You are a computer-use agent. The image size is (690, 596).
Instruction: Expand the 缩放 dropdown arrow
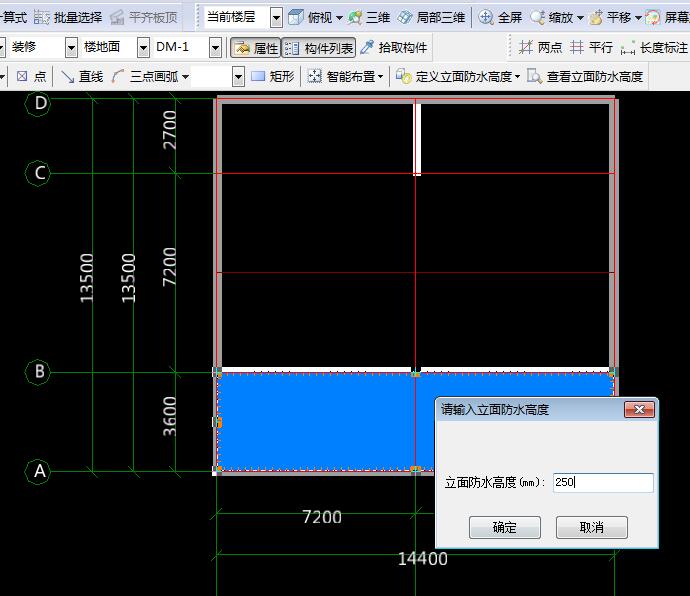[580, 18]
